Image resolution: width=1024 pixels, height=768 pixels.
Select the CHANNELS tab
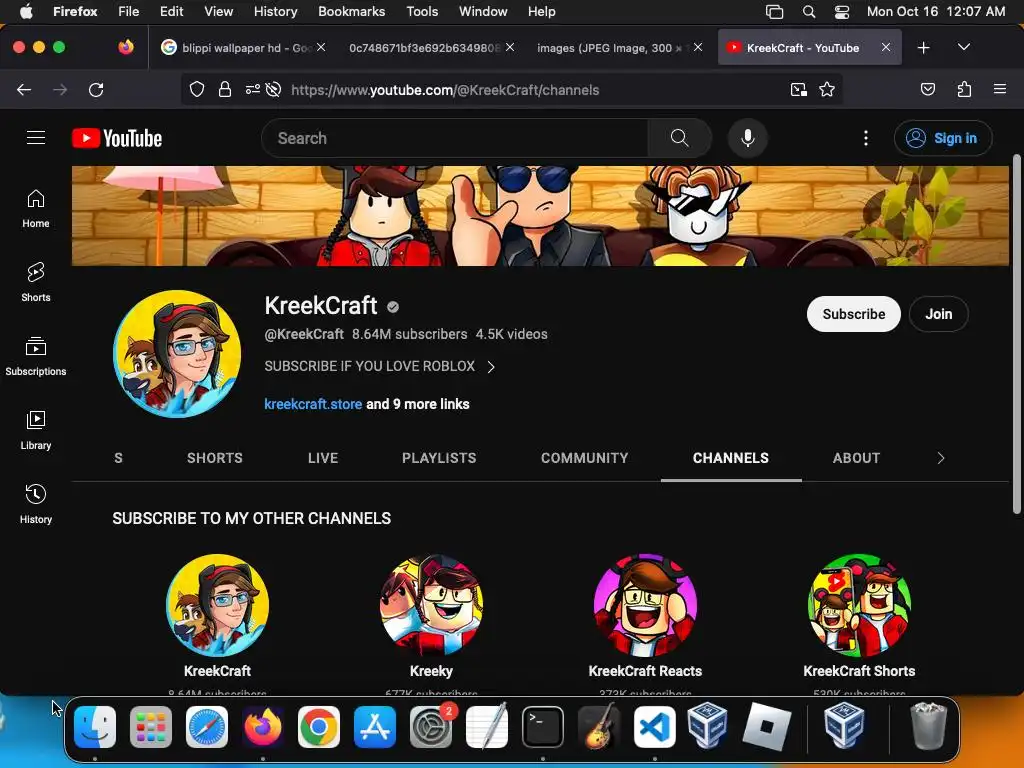(731, 458)
